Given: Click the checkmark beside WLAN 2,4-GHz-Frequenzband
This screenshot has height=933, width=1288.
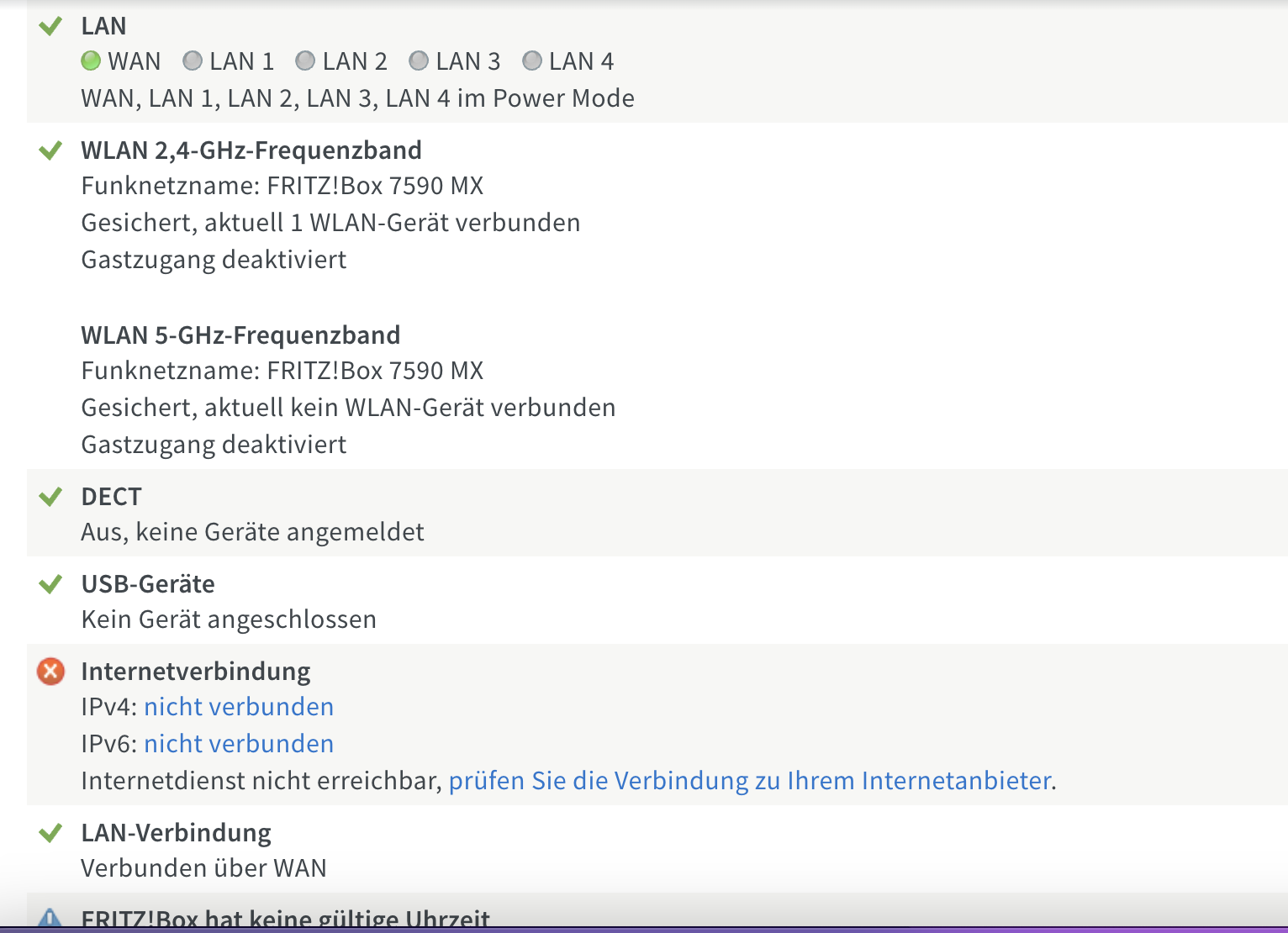Looking at the screenshot, I should pos(50,150).
